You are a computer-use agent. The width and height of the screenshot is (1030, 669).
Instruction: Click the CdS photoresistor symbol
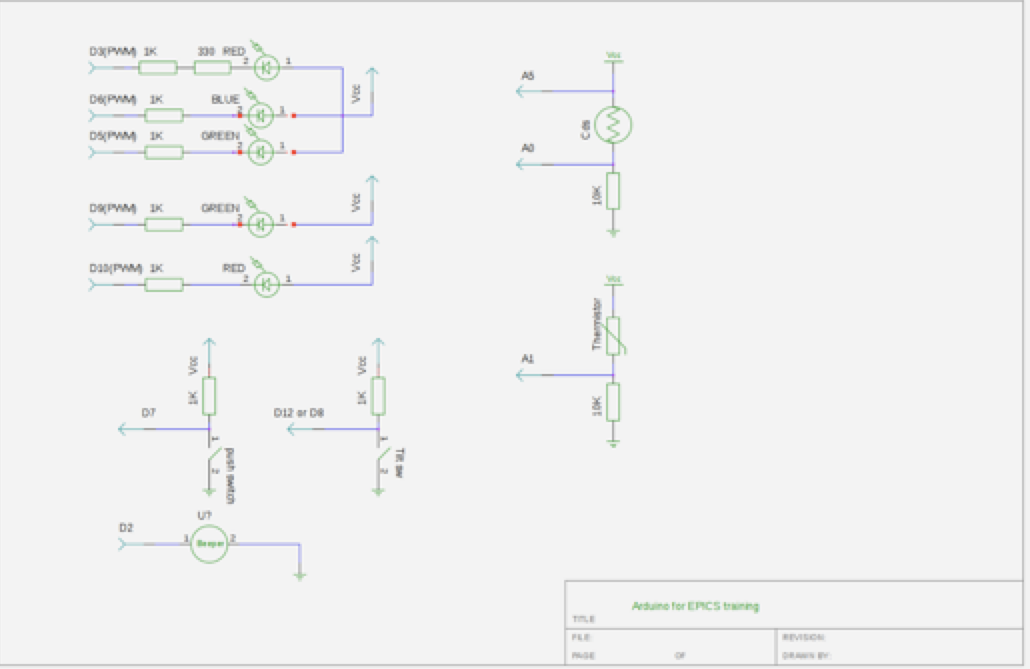tap(613, 124)
